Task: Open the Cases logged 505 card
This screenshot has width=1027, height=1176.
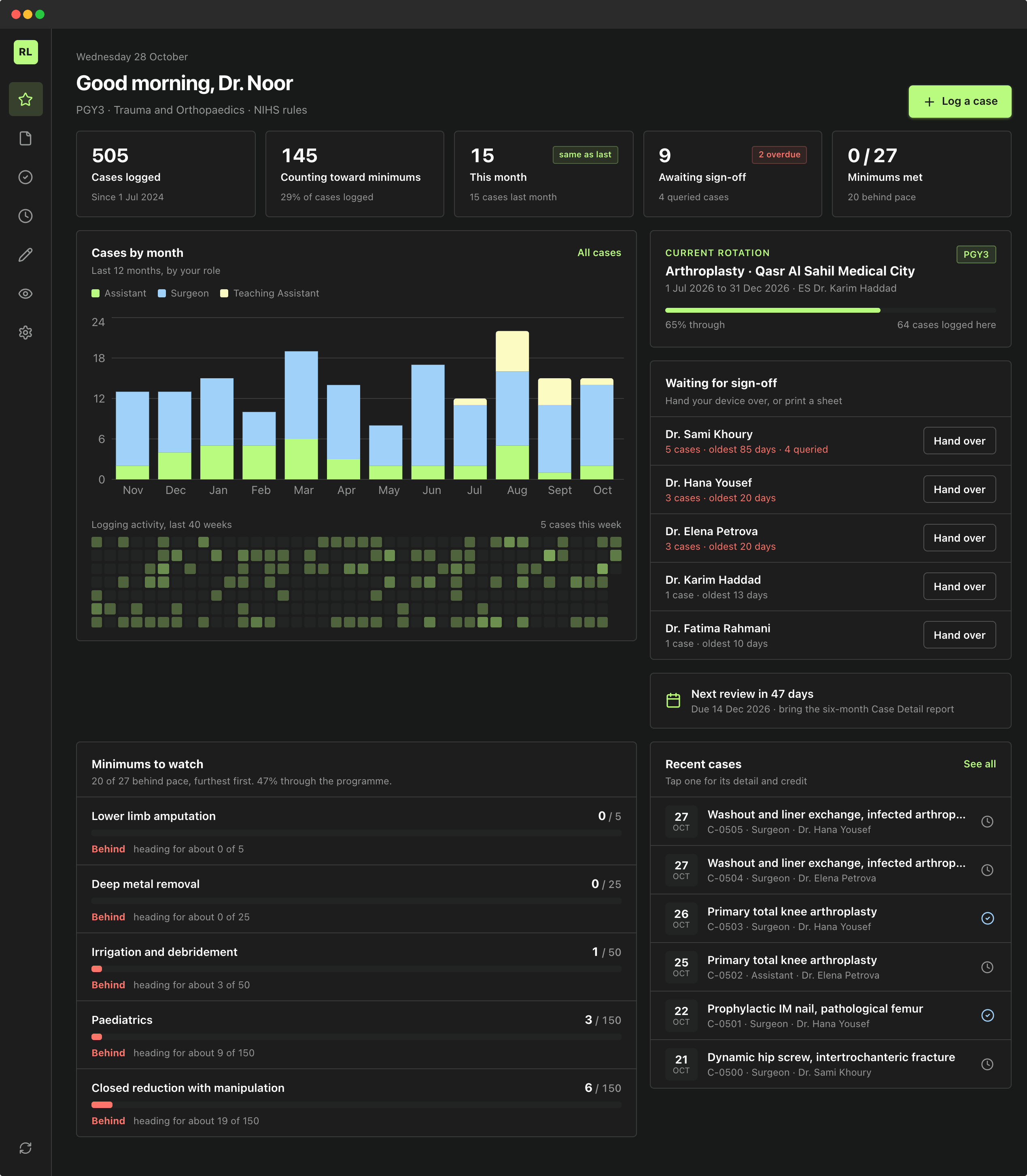Action: click(166, 174)
